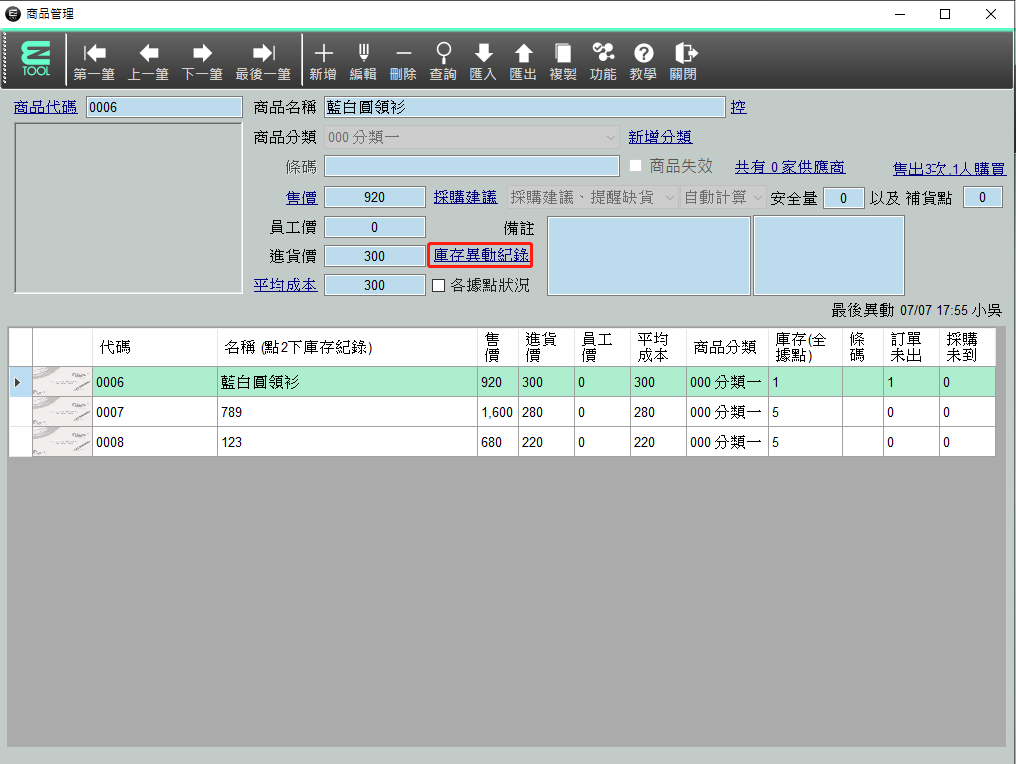Click the 庫存異動紀錄 link
This screenshot has width=1016, height=764.
(480, 256)
